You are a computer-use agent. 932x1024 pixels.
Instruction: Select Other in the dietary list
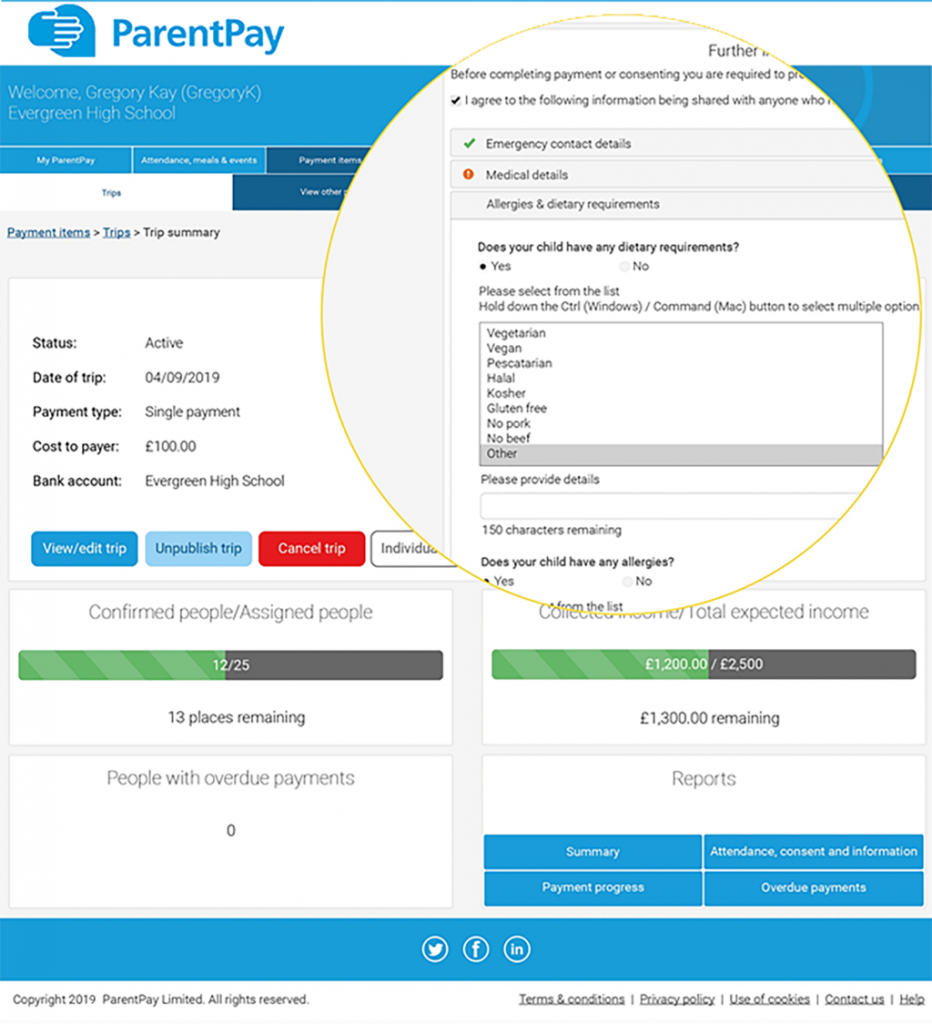[681, 454]
